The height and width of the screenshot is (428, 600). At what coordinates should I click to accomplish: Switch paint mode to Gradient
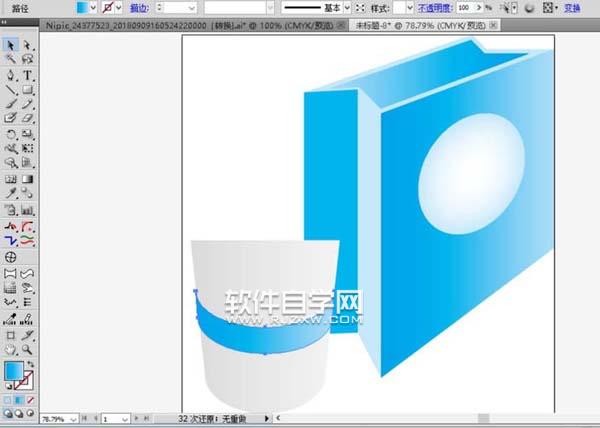pyautogui.click(x=19, y=400)
